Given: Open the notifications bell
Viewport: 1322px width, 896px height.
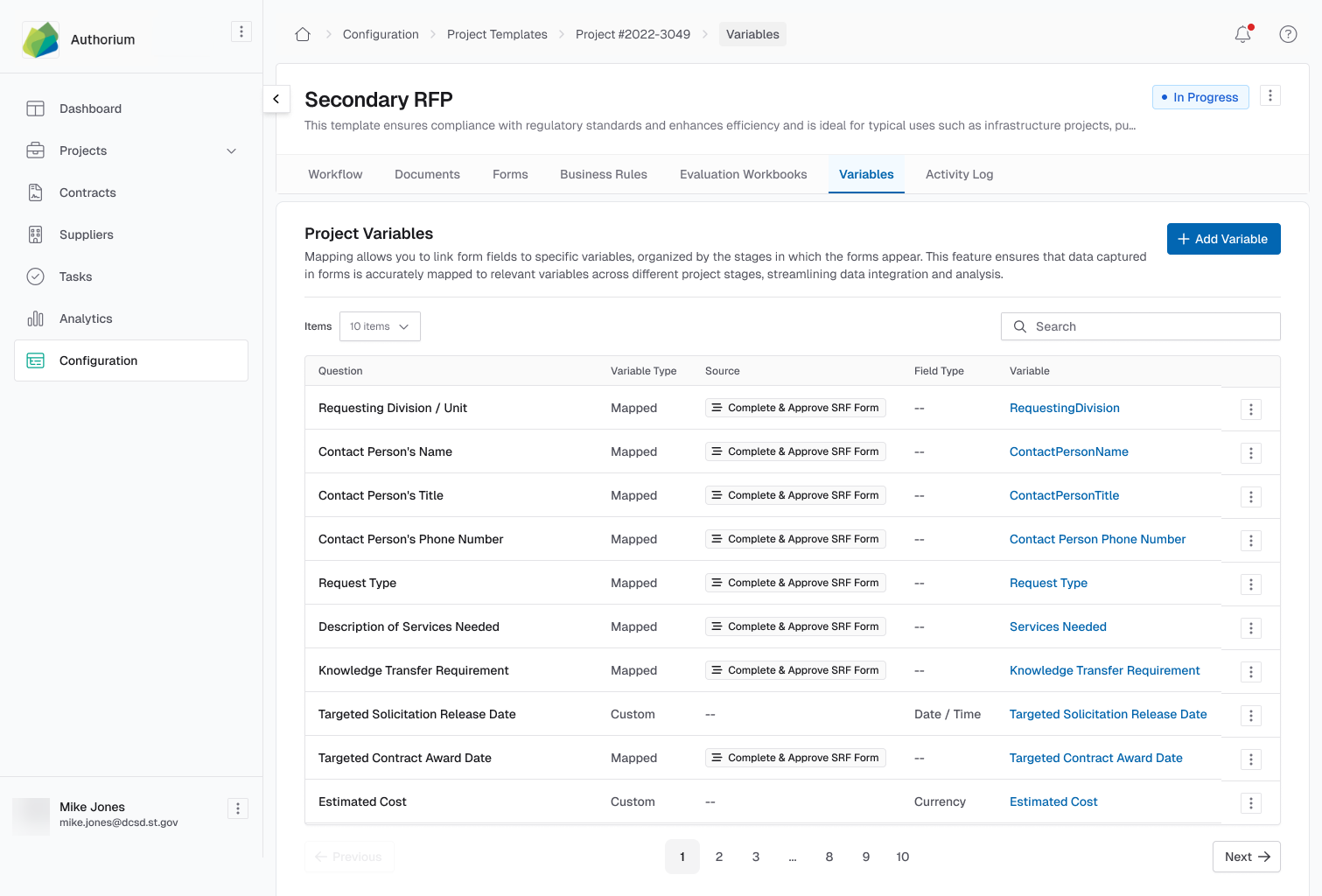Looking at the screenshot, I should pos(1242,34).
